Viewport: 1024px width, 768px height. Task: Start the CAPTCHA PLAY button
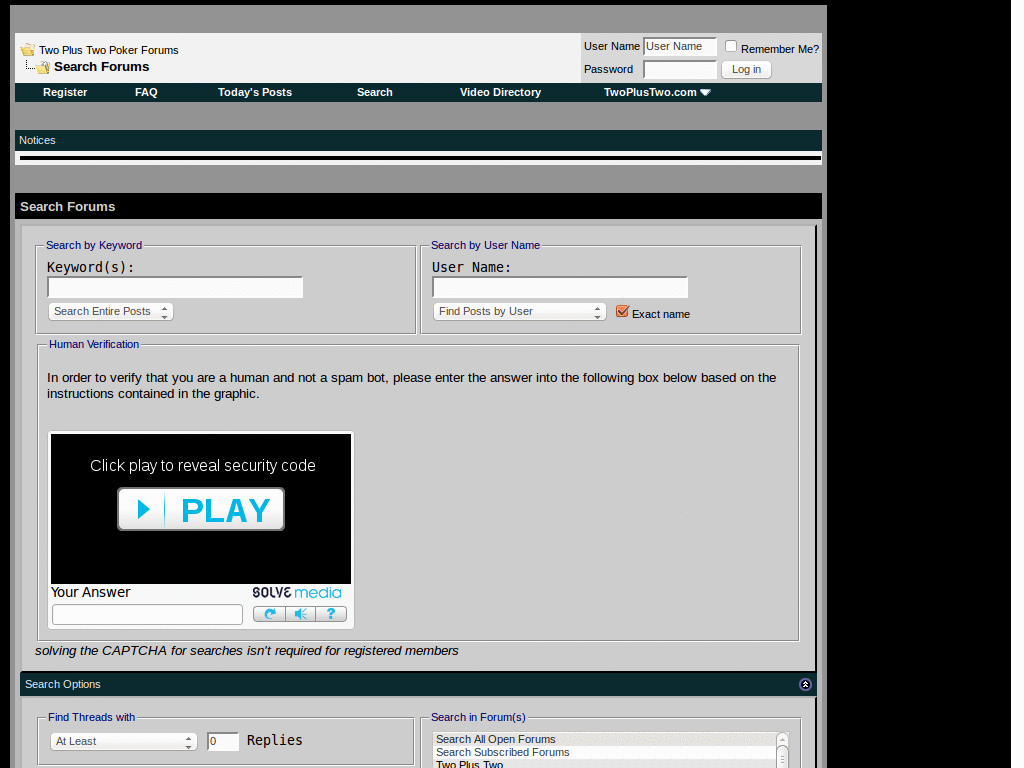coord(201,509)
